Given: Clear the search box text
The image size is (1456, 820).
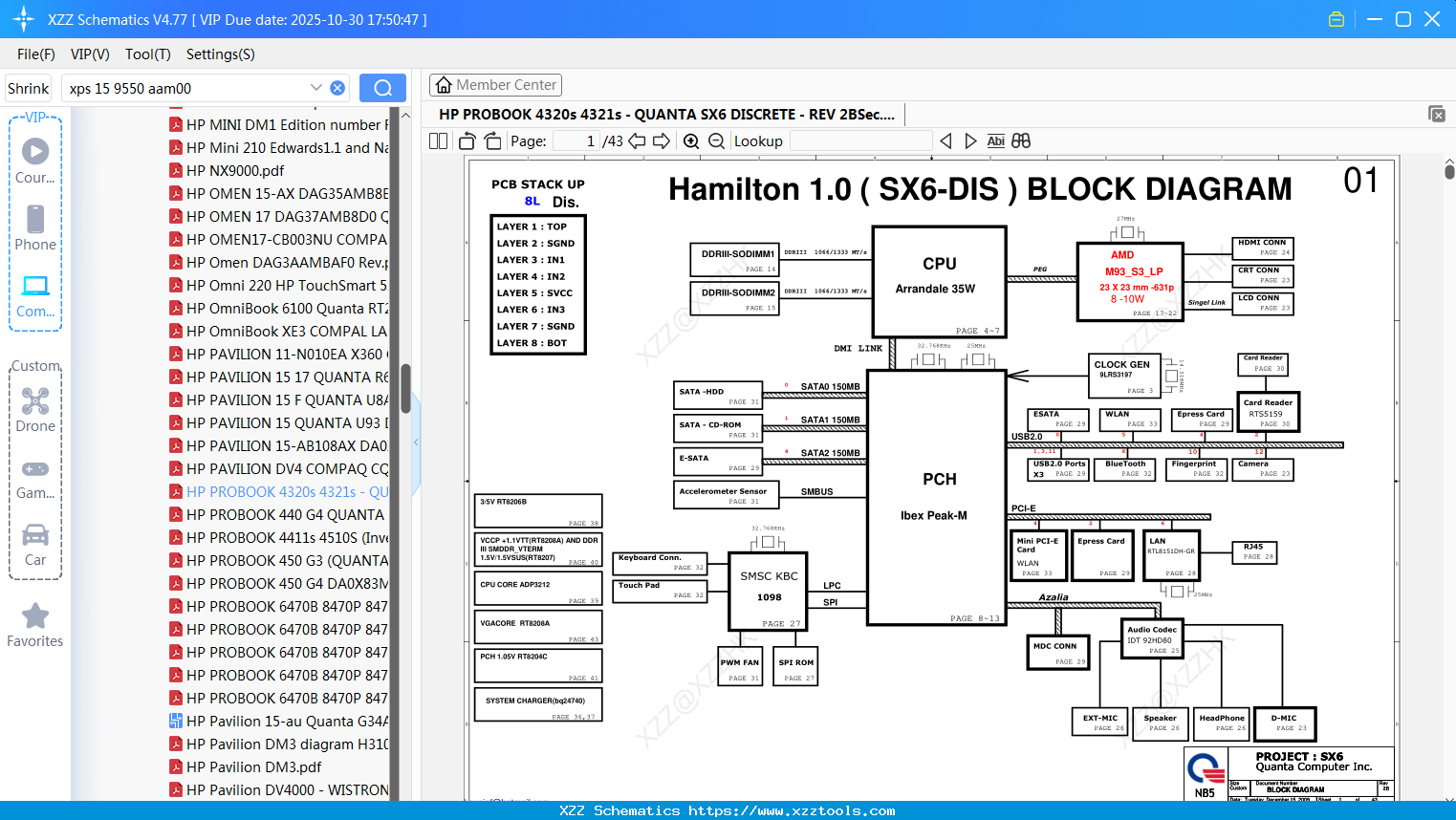Looking at the screenshot, I should [x=337, y=88].
